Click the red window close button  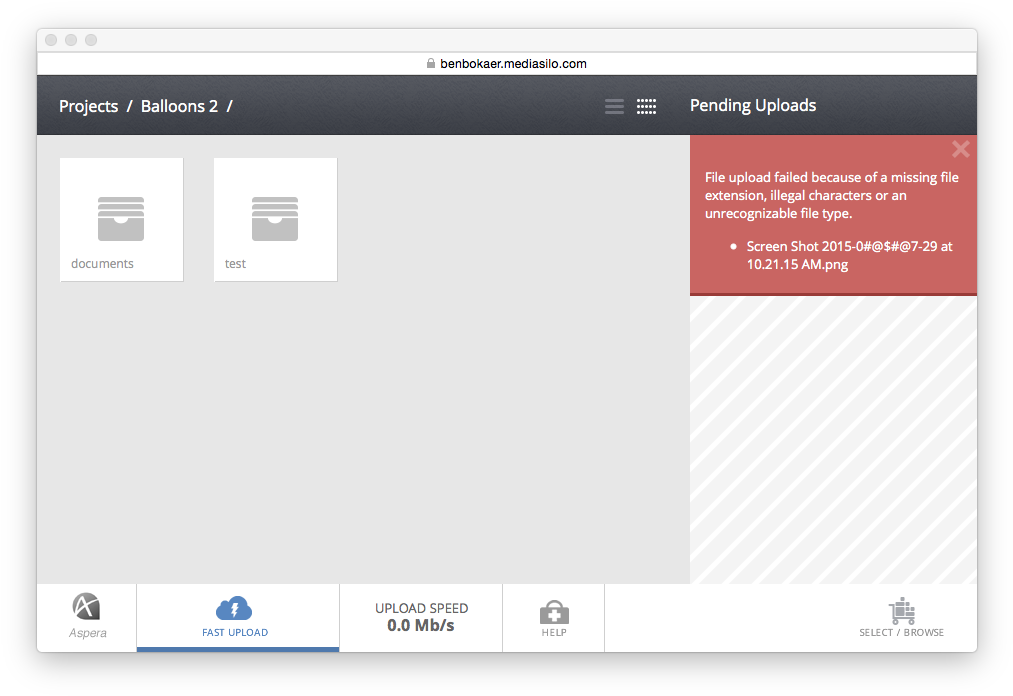point(51,40)
